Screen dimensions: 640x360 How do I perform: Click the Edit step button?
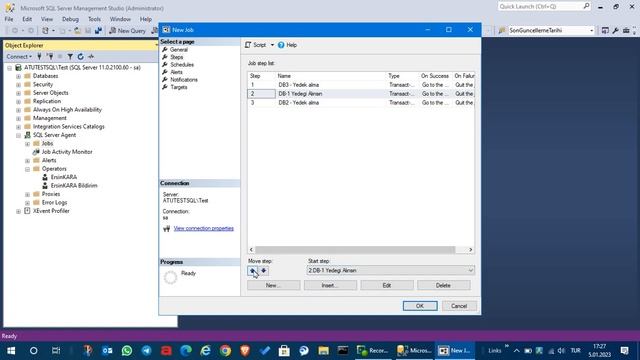[387, 285]
